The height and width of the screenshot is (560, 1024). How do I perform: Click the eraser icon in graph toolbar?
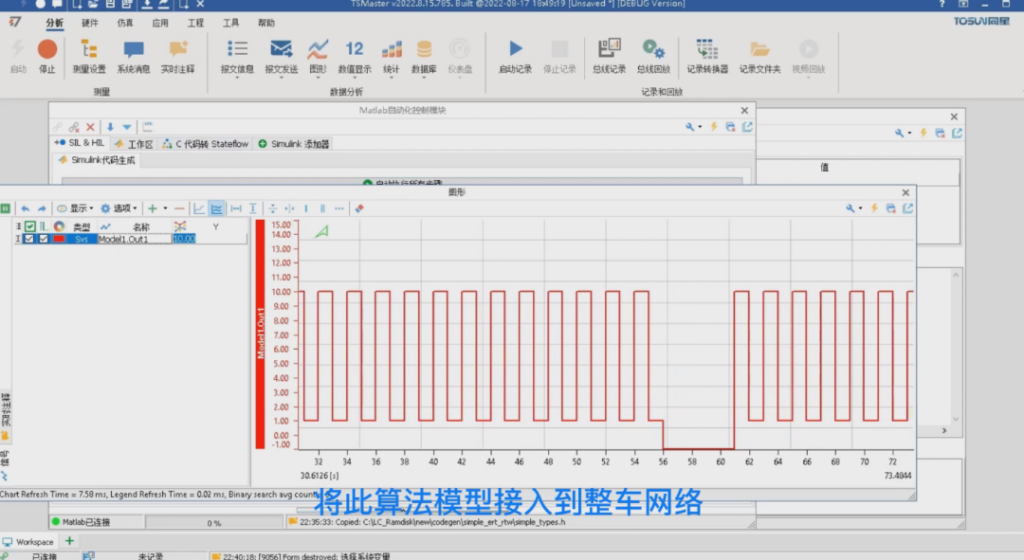tap(359, 208)
